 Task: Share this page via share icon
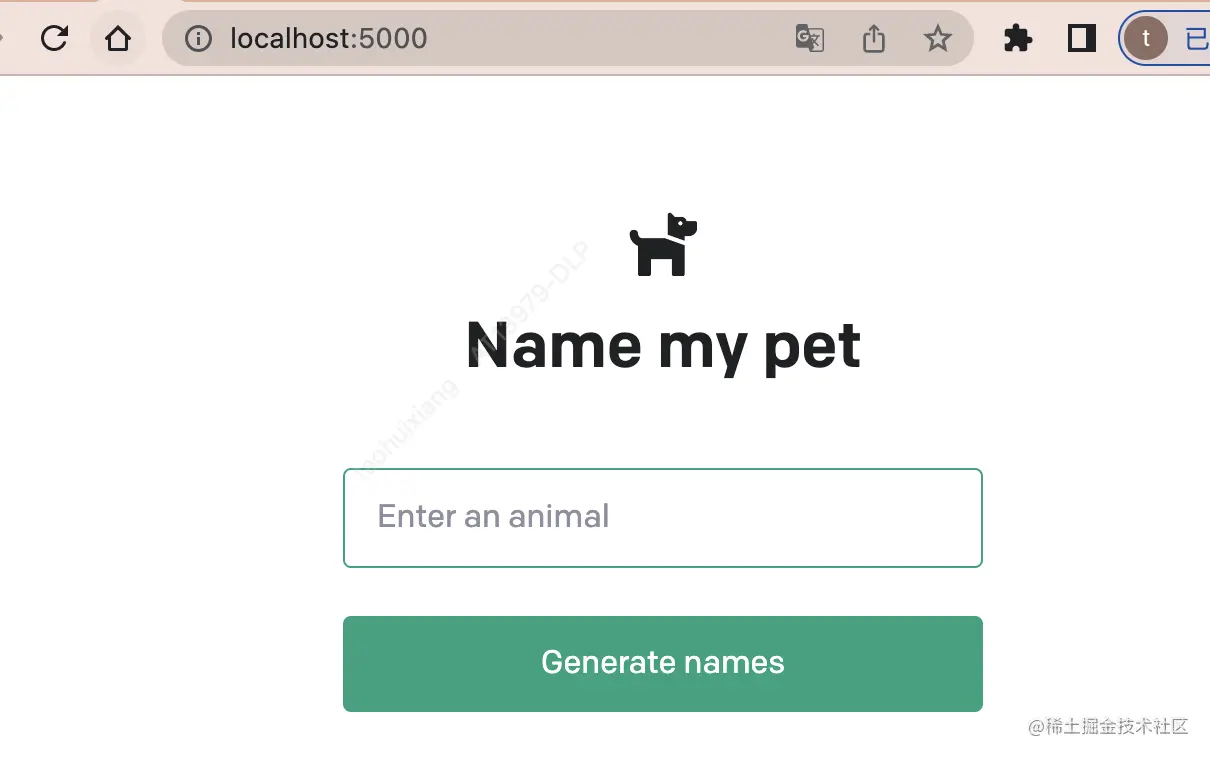873,39
